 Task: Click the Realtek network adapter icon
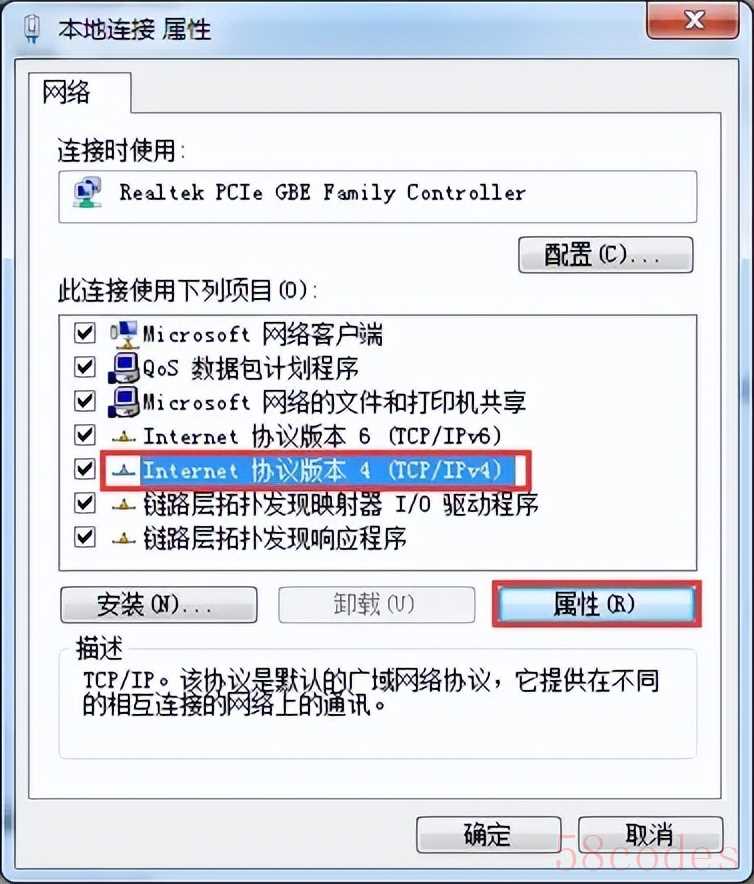click(87, 192)
